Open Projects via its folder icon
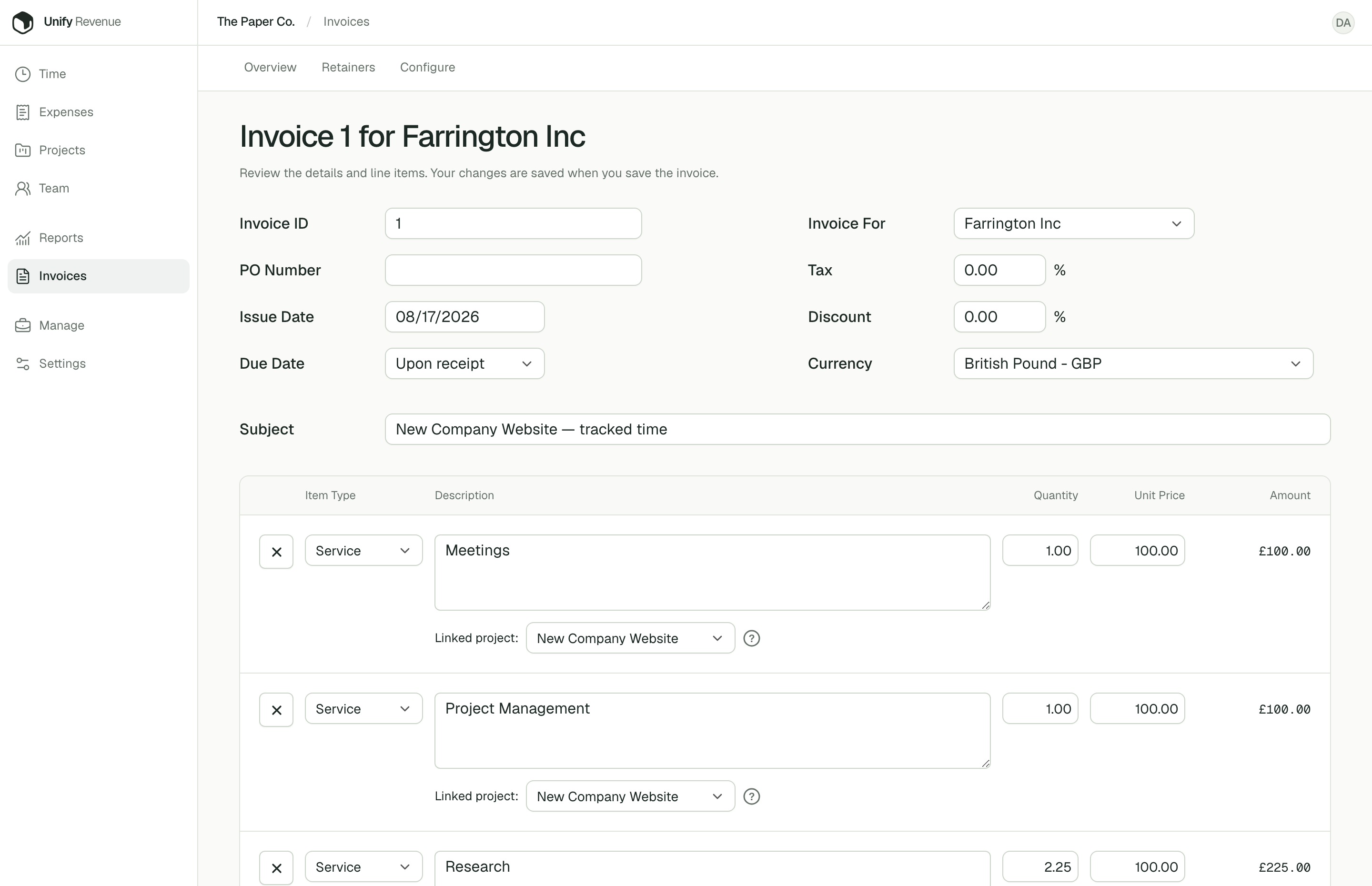The image size is (1372, 886). tap(22, 150)
